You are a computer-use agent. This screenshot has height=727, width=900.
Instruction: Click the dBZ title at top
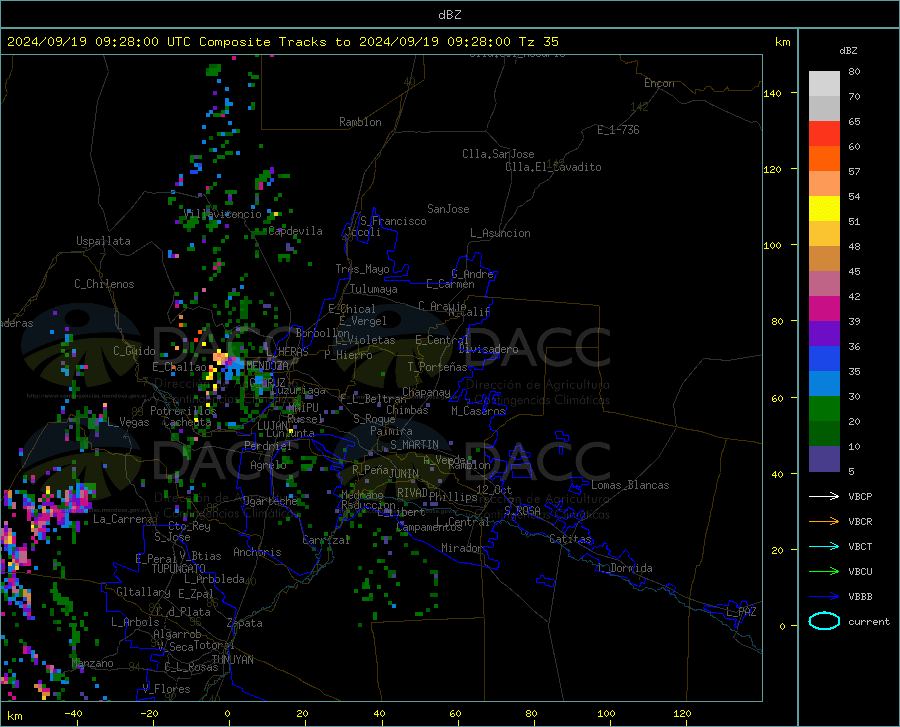pyautogui.click(x=449, y=15)
